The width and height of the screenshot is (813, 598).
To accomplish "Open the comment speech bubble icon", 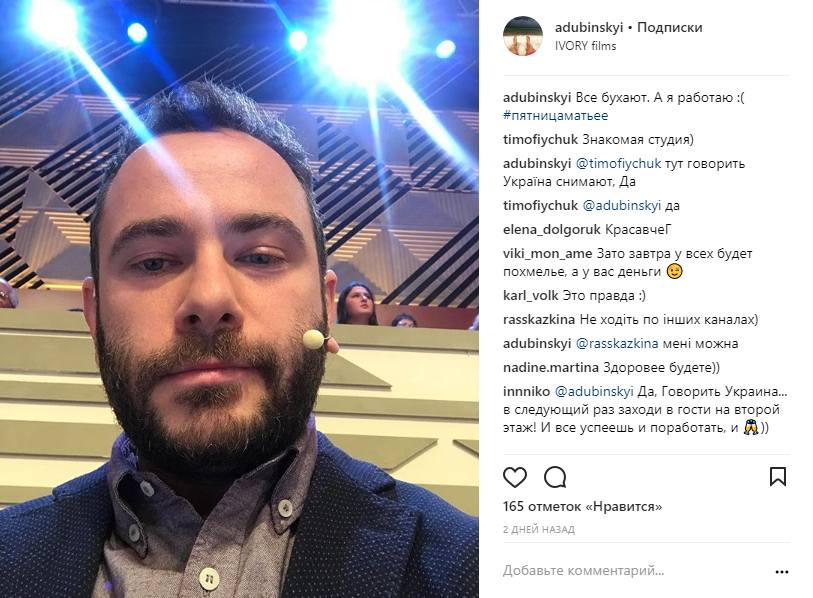I will click(555, 477).
